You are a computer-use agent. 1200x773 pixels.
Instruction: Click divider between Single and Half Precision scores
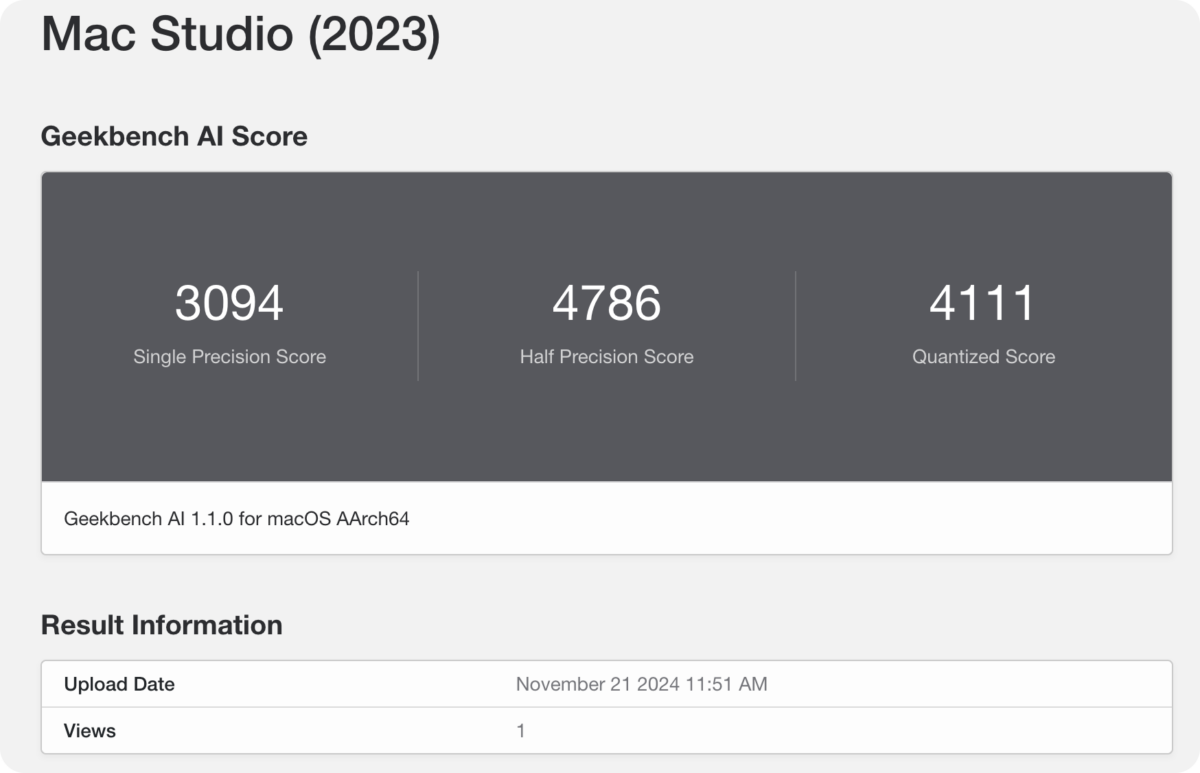(x=418, y=326)
